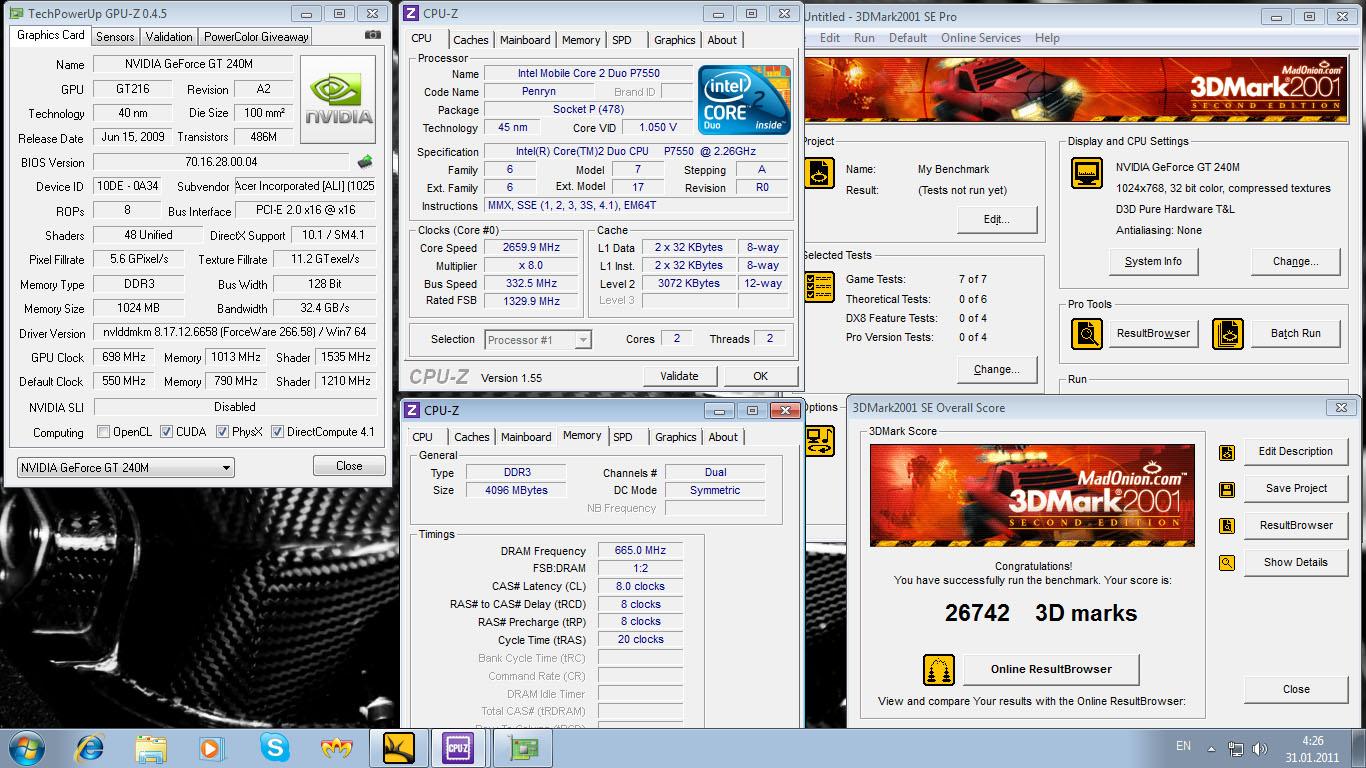Image resolution: width=1366 pixels, height=768 pixels.
Task: Click the GPU-Z screenshot camera icon
Action: 373,35
